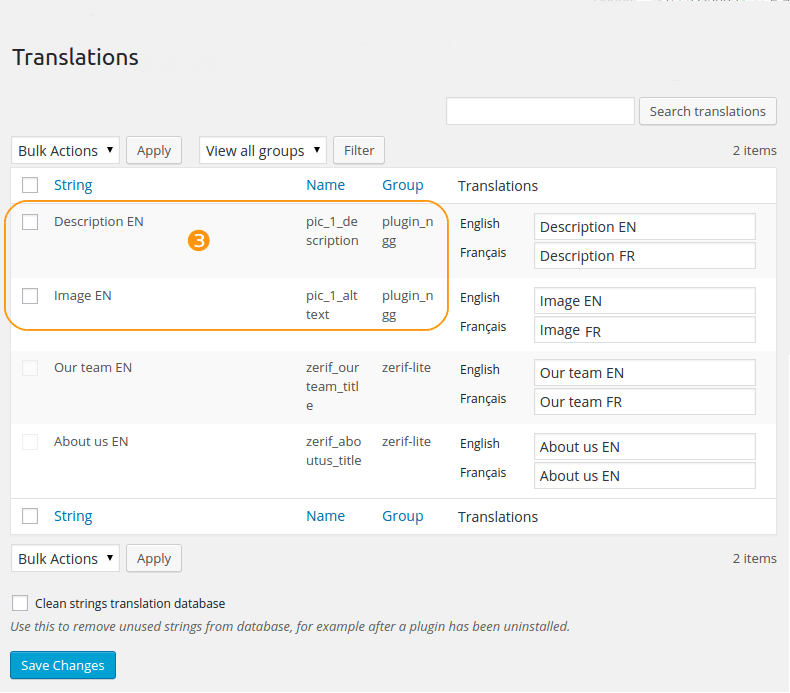Edit English field containing Our team EN
This screenshot has width=790, height=693.
[x=645, y=373]
